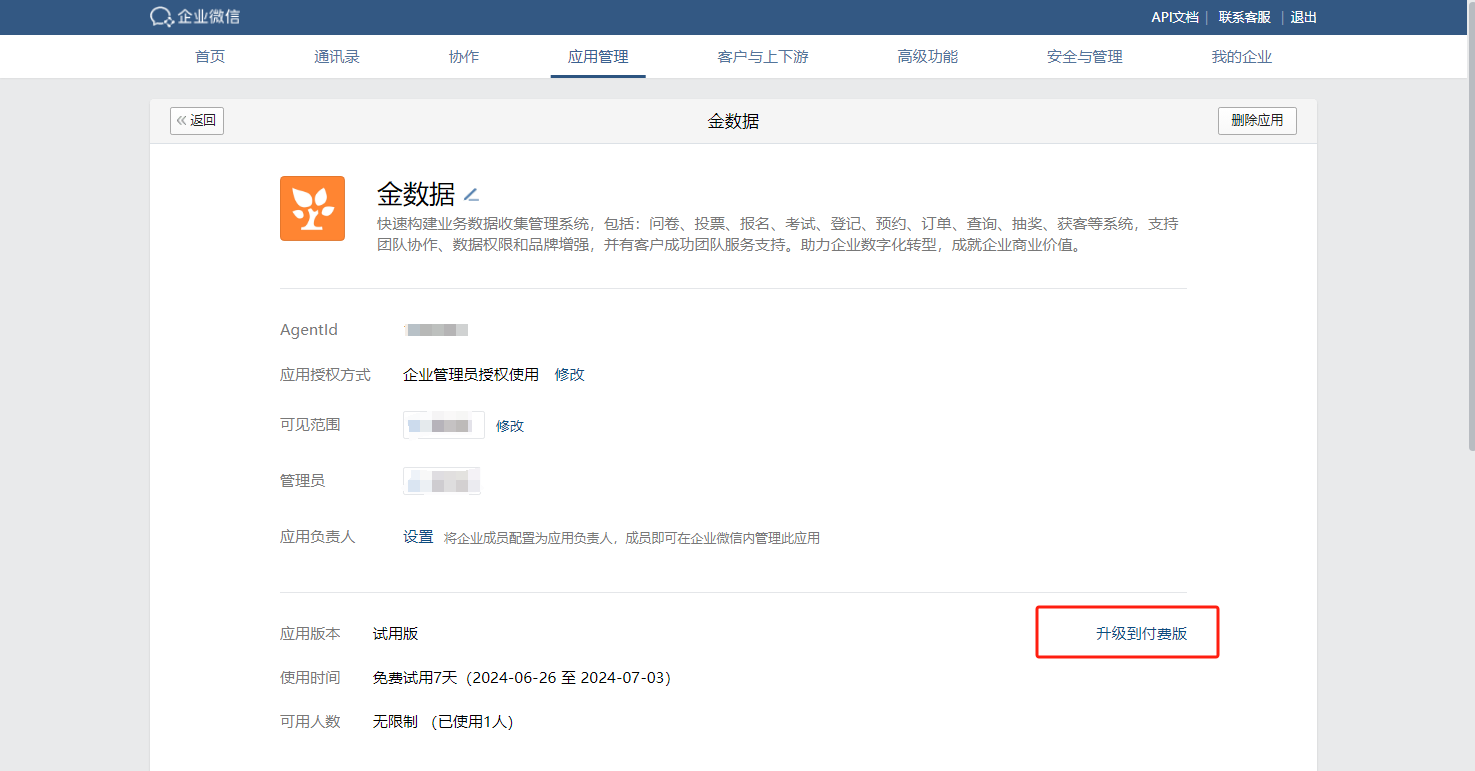Open 通讯录 tab

337,57
